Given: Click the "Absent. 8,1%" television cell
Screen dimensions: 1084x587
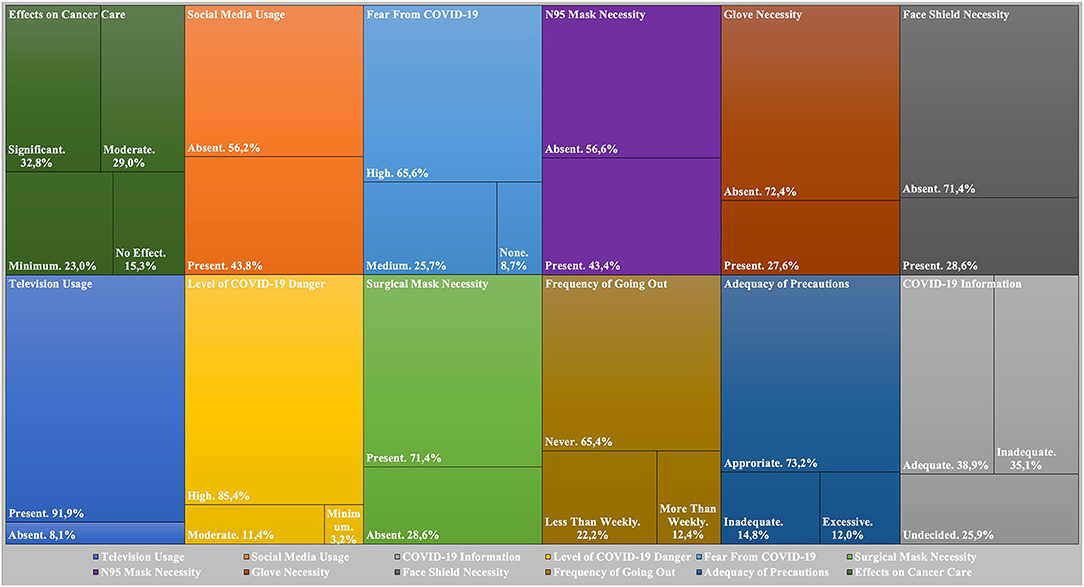Looking at the screenshot, I should (95, 533).
